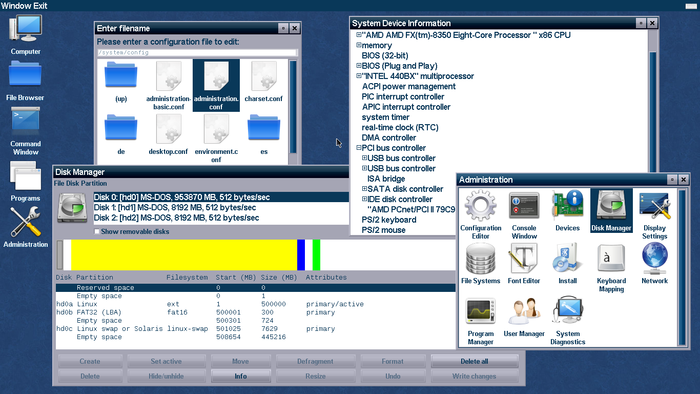The width and height of the screenshot is (700, 394).
Task: Launch System Diagnostics icon
Action: click(567, 320)
